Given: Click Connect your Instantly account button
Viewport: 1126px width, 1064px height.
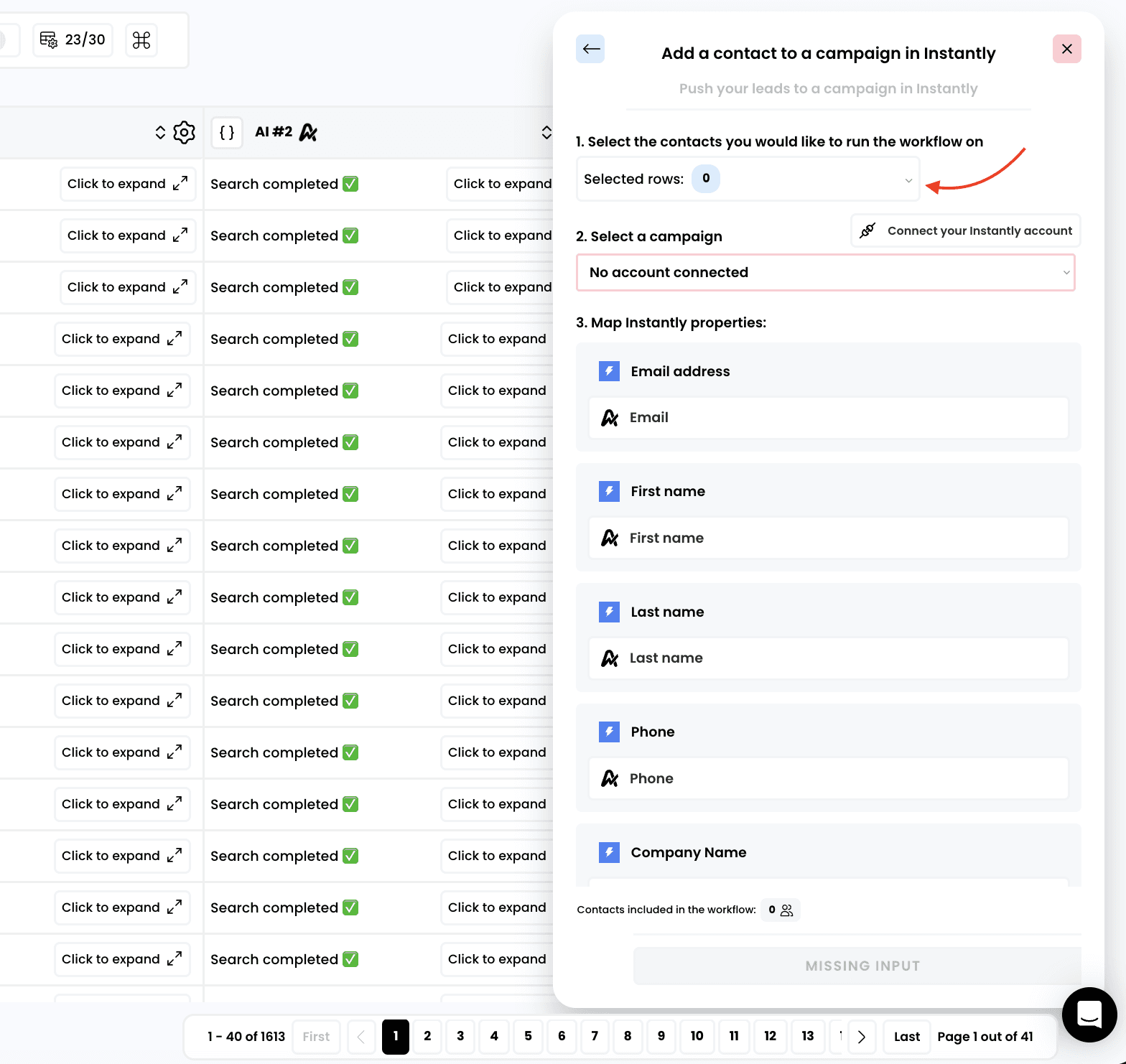Looking at the screenshot, I should point(965,230).
